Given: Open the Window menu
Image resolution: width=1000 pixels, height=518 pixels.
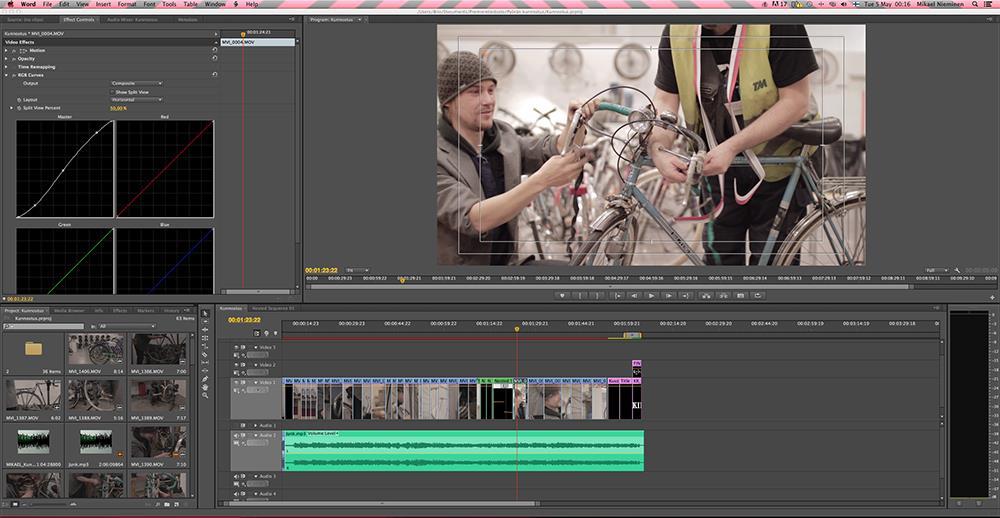Looking at the screenshot, I should (215, 4).
